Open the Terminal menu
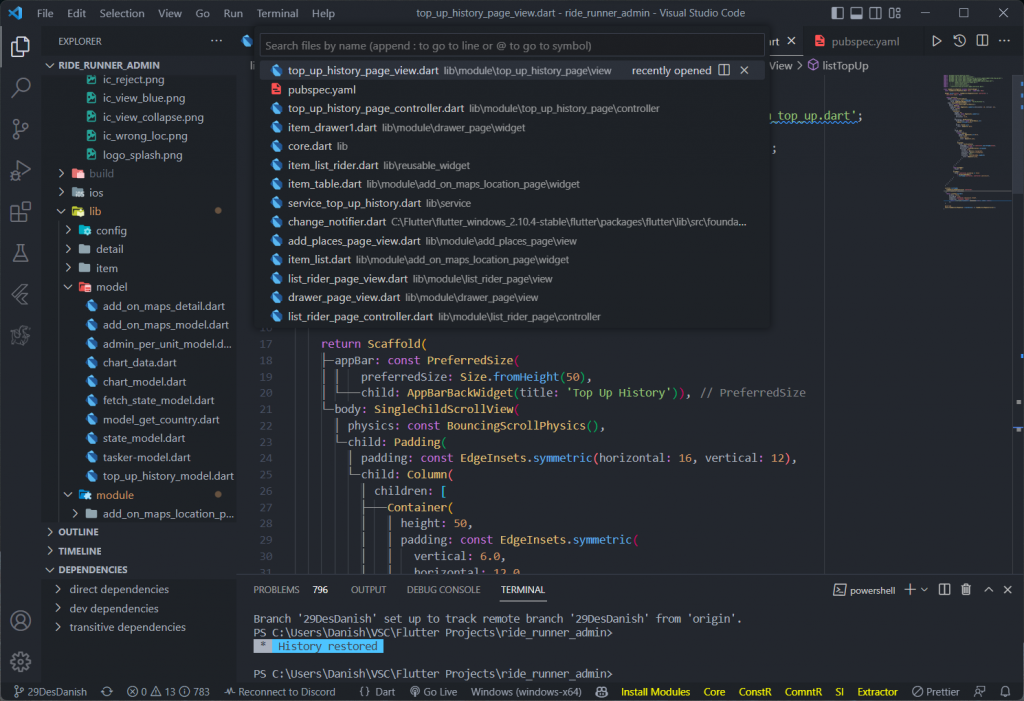Viewport: 1024px width, 701px height. point(277,14)
